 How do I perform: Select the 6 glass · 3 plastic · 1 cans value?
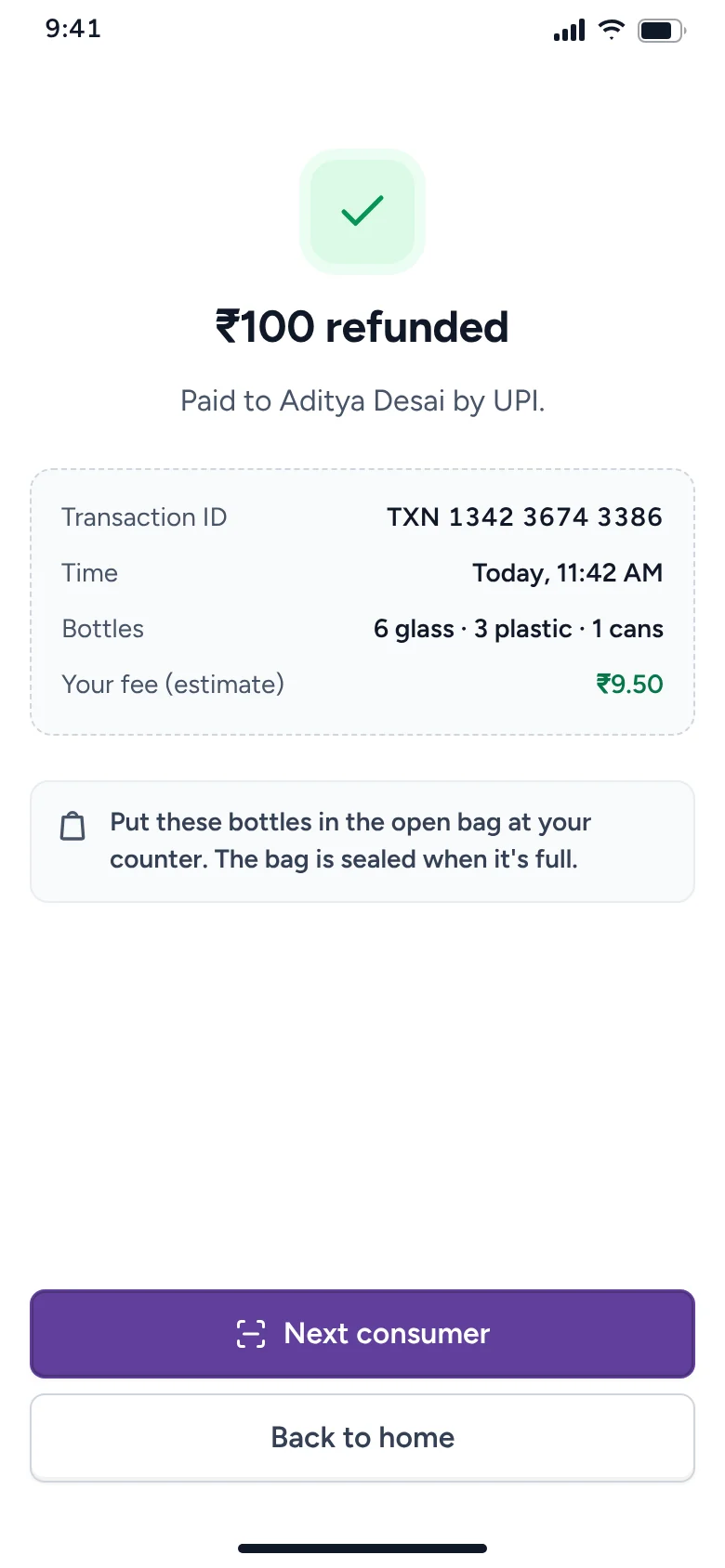(519, 629)
